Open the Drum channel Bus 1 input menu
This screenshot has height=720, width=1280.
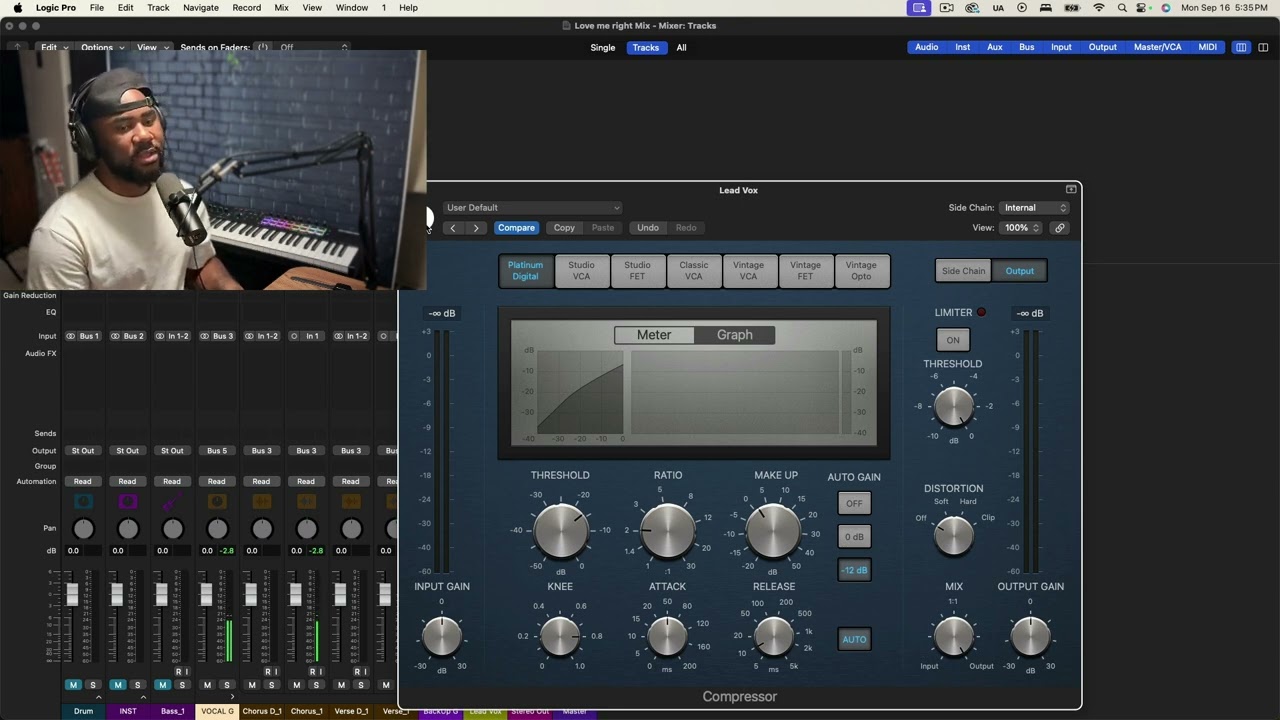click(x=89, y=336)
